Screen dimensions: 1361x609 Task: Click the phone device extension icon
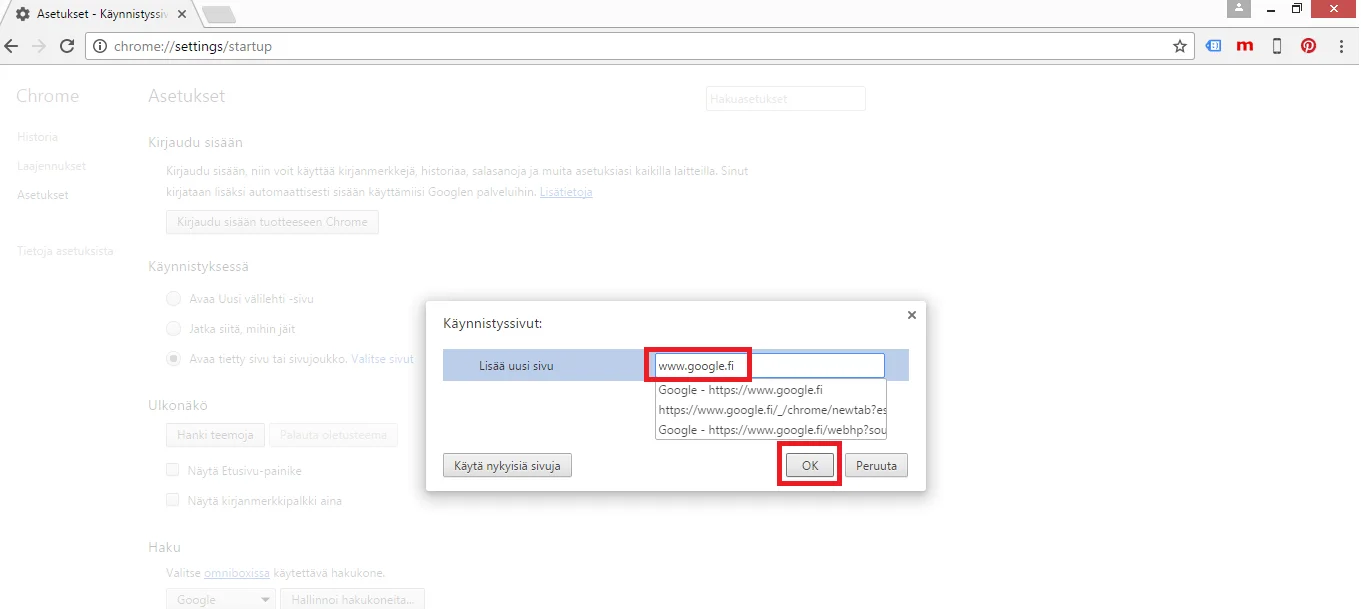pyautogui.click(x=1277, y=46)
